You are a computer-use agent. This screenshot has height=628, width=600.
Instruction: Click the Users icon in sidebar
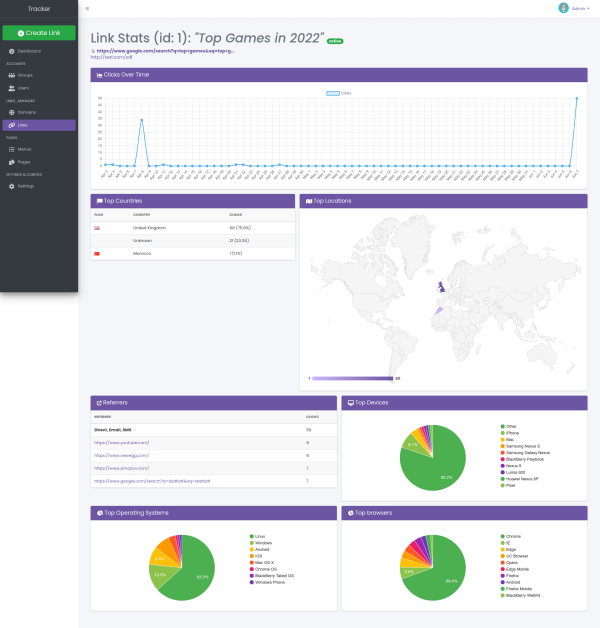tap(11, 88)
